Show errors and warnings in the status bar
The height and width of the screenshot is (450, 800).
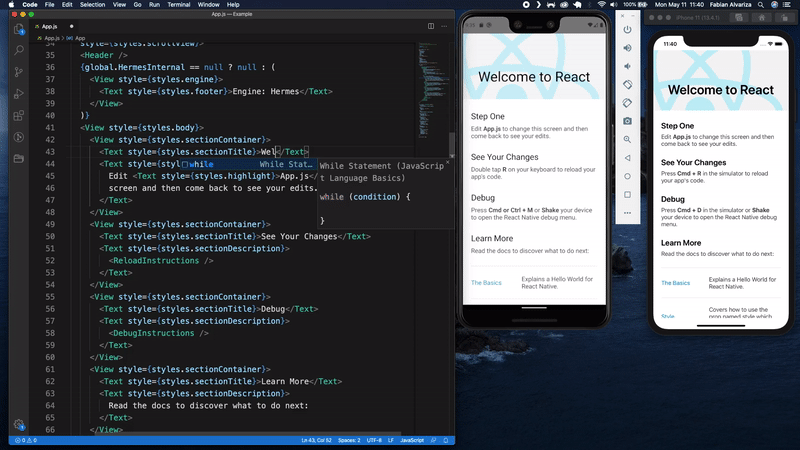26,440
